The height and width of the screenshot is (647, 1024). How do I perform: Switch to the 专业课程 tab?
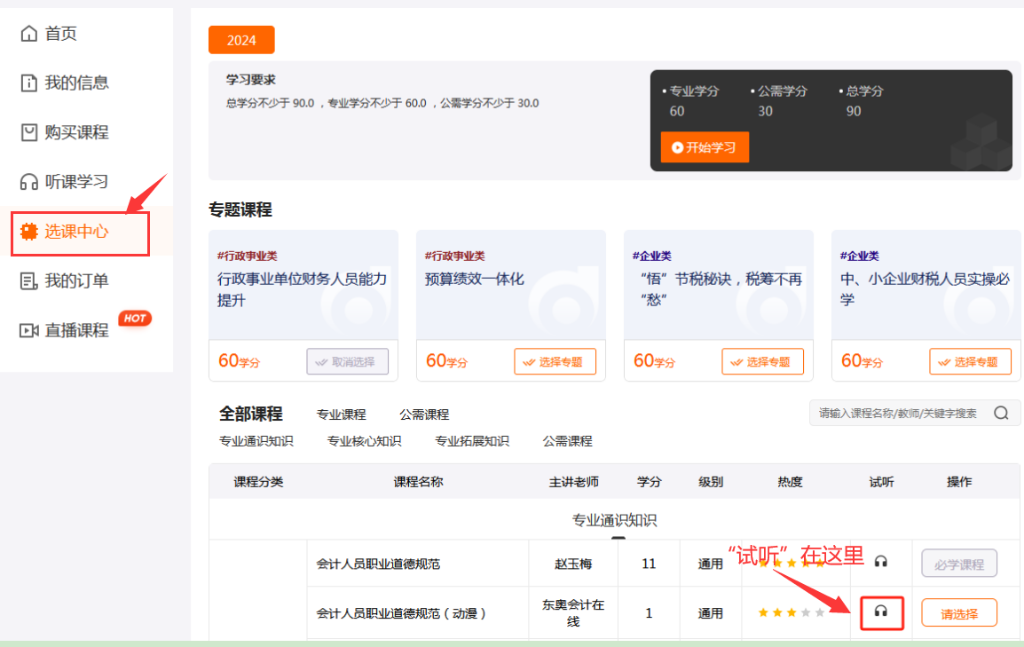(341, 413)
